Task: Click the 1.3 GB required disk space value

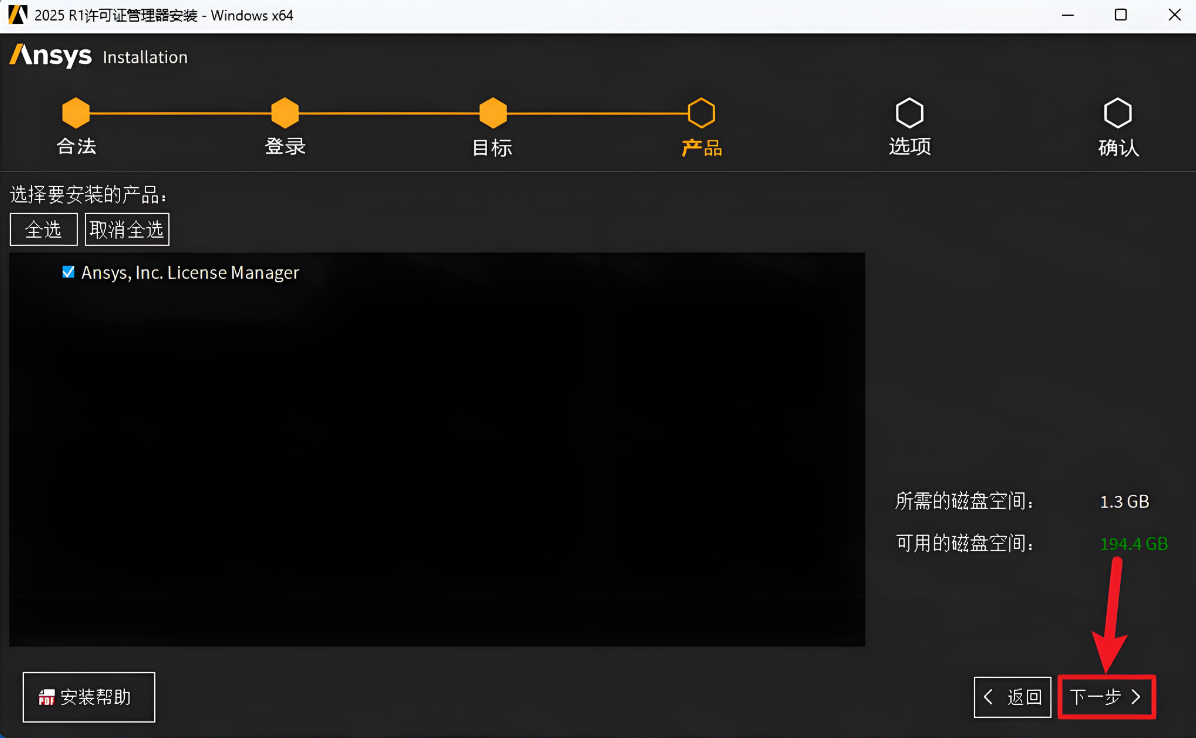Action: point(1124,502)
